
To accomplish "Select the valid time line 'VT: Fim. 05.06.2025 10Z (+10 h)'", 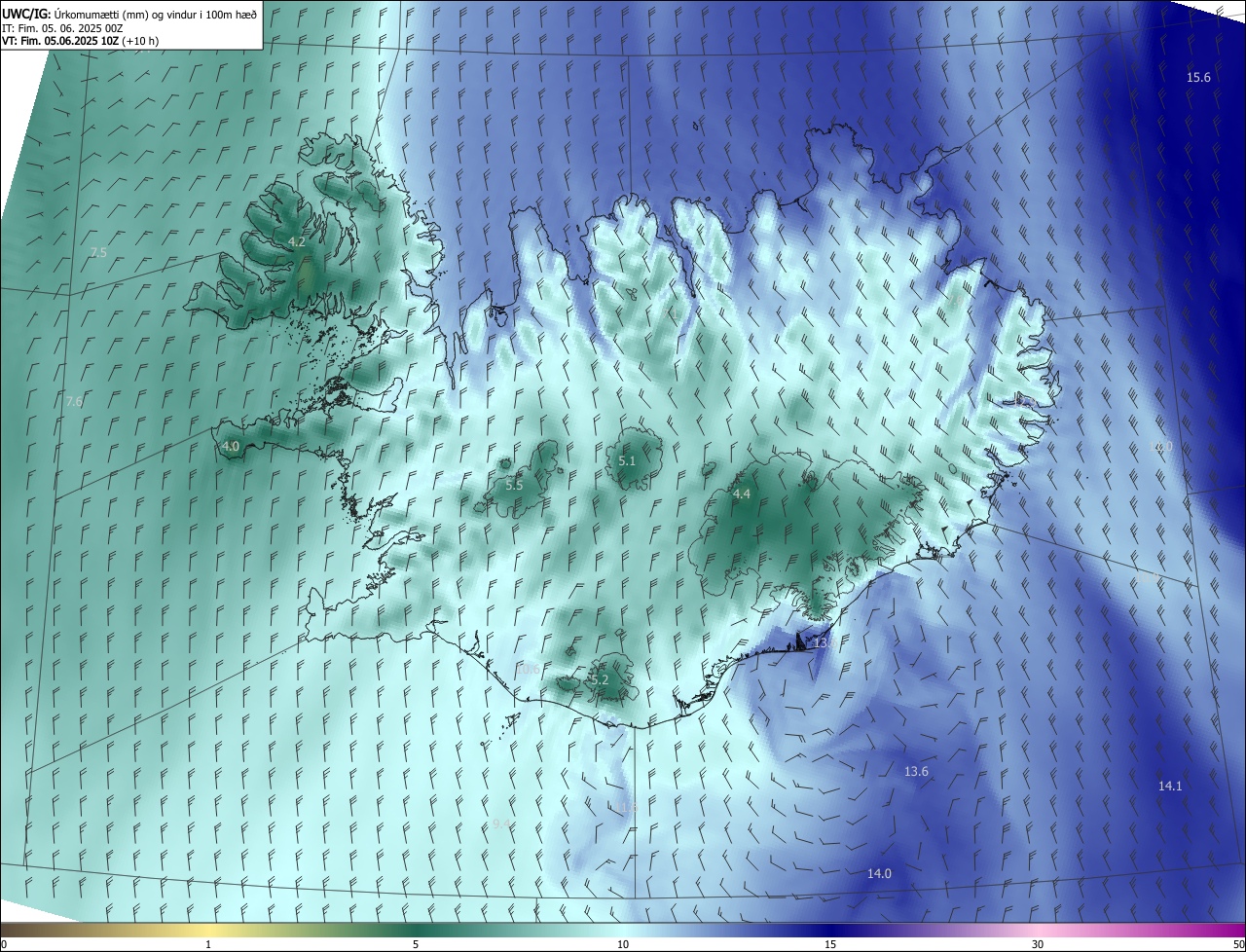I will (81, 41).
